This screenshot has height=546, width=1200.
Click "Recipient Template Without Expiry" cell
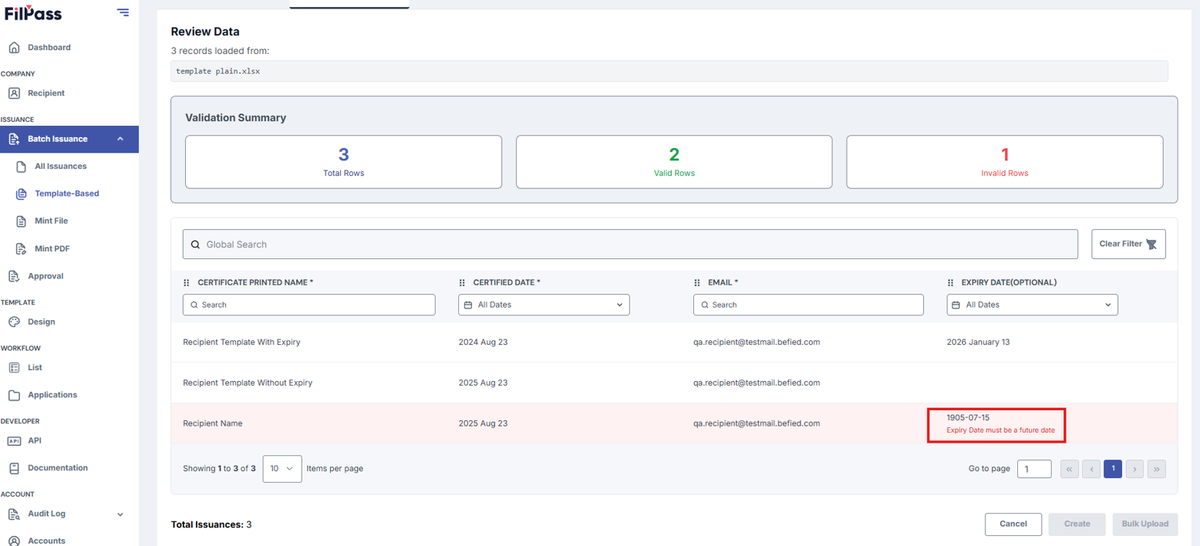(x=248, y=383)
